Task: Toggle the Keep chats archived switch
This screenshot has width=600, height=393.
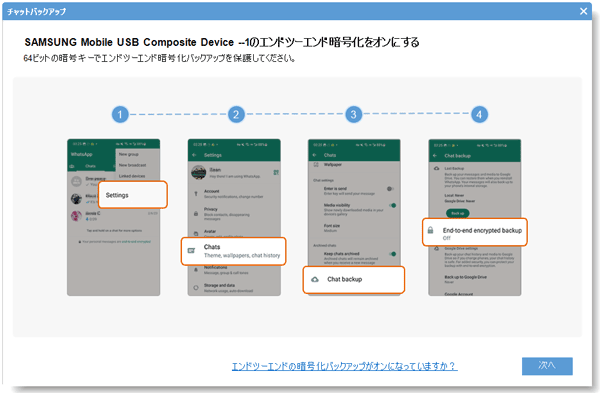Action: 392,254
